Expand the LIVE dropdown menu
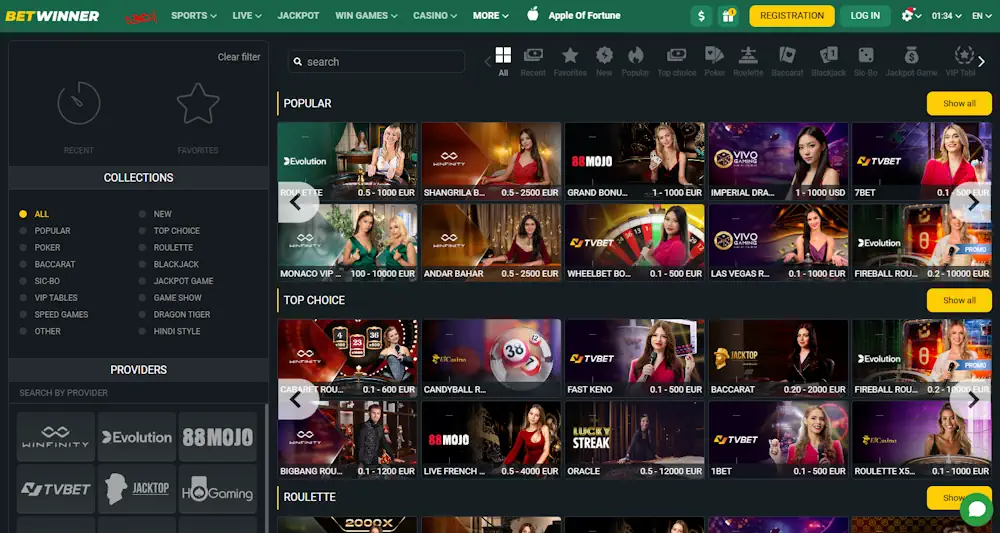 (247, 16)
